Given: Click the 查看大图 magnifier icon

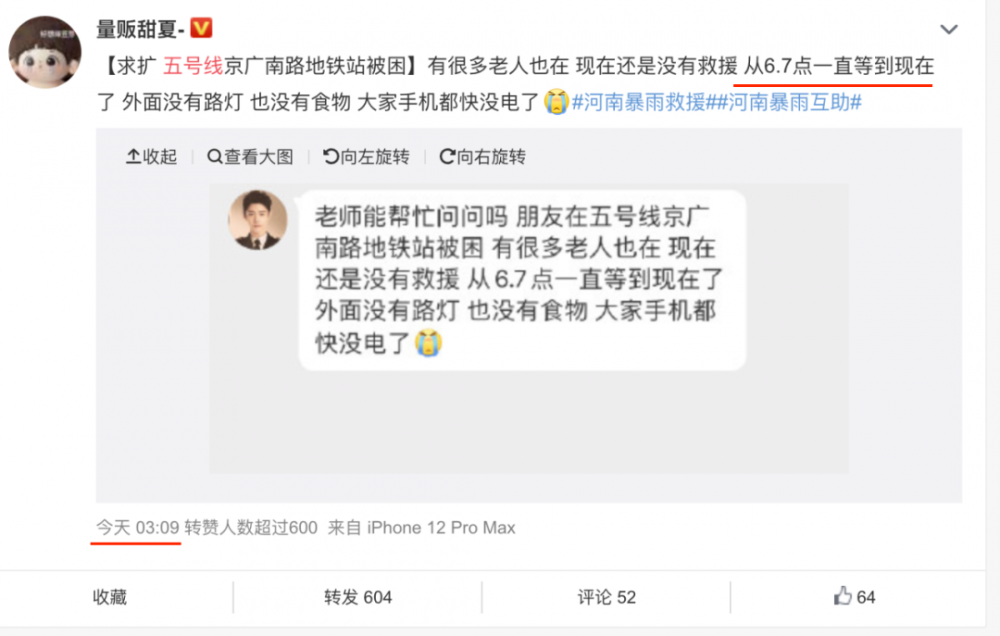Looking at the screenshot, I should point(215,156).
